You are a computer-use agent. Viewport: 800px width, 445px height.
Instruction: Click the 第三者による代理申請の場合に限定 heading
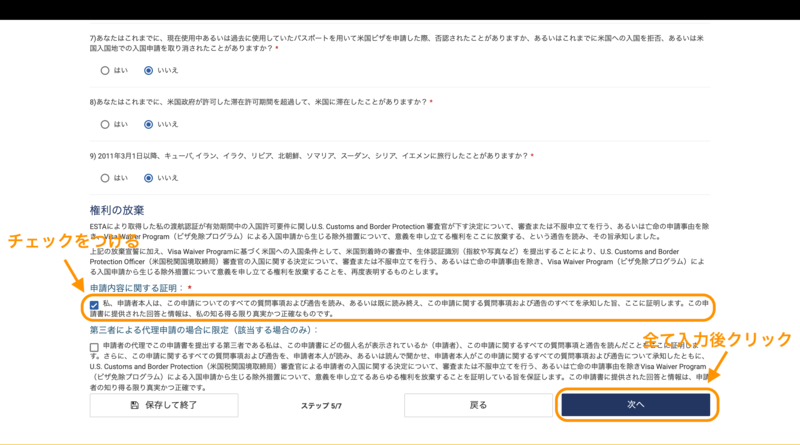pyautogui.click(x=204, y=330)
